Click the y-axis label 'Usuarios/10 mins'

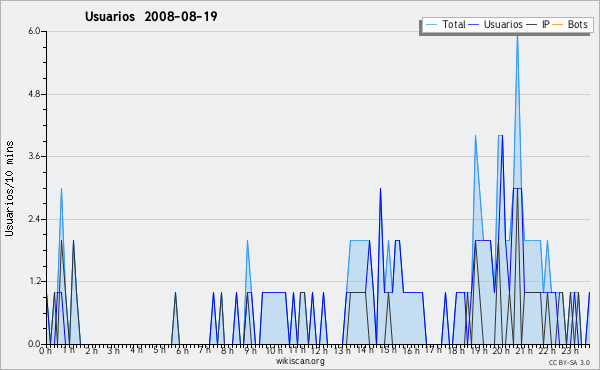coord(9,189)
